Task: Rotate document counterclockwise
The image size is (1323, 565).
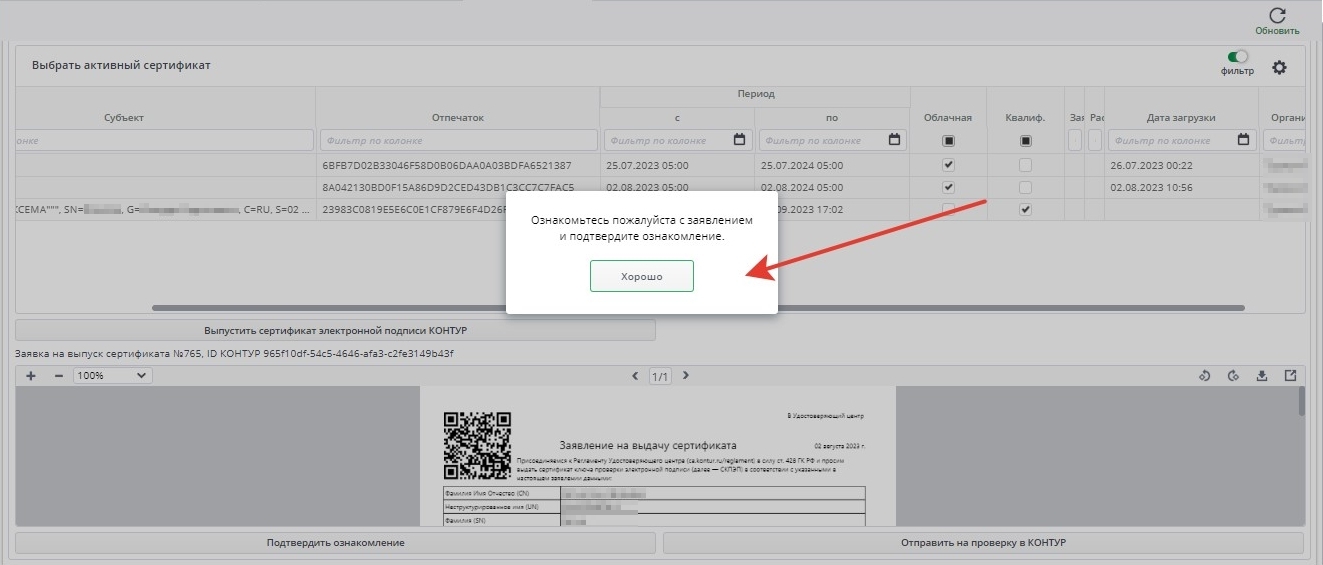Action: 1204,376
